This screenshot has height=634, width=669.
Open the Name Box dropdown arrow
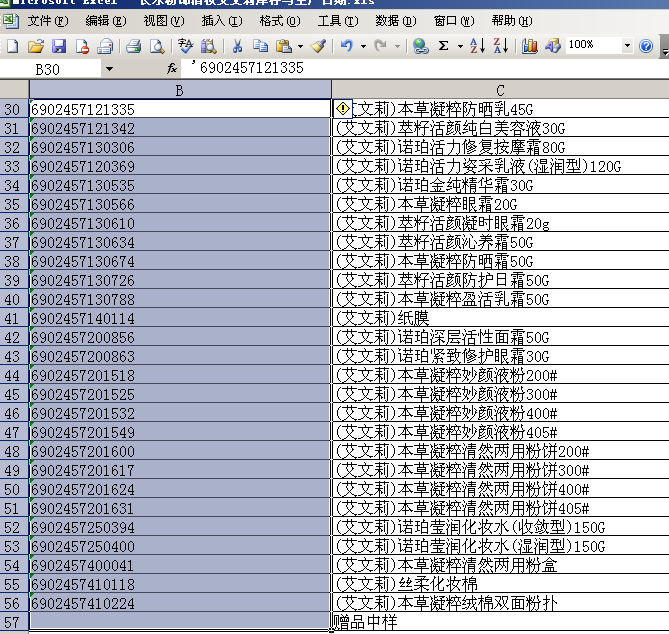(x=109, y=69)
